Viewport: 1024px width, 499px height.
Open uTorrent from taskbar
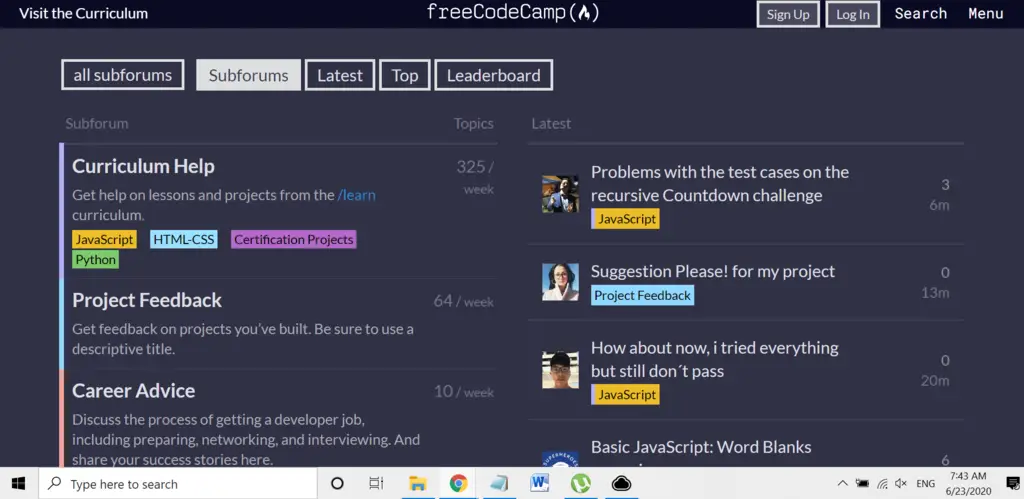581,483
